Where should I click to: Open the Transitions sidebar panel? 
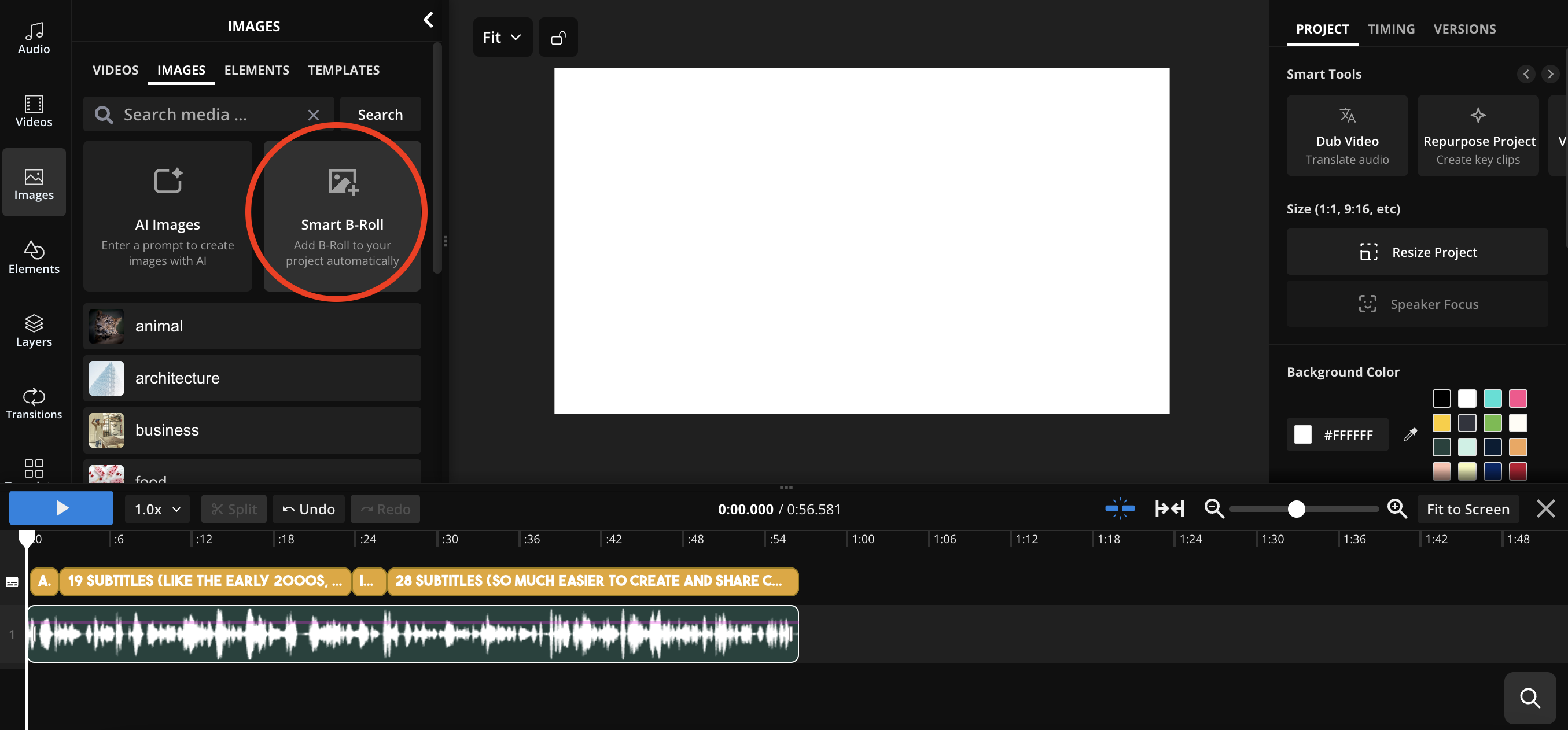coord(34,404)
